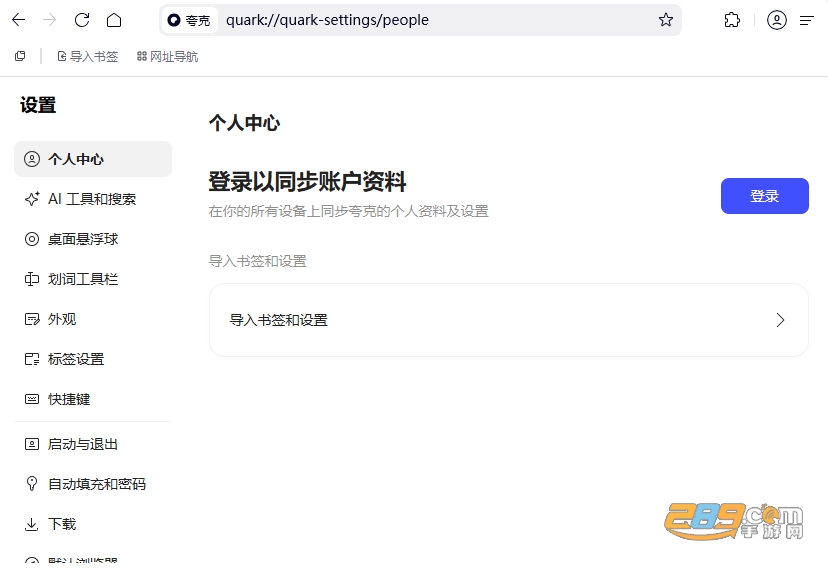Screen dimensions: 828x579
Task: Open the user account avatar icon
Action: [777, 20]
